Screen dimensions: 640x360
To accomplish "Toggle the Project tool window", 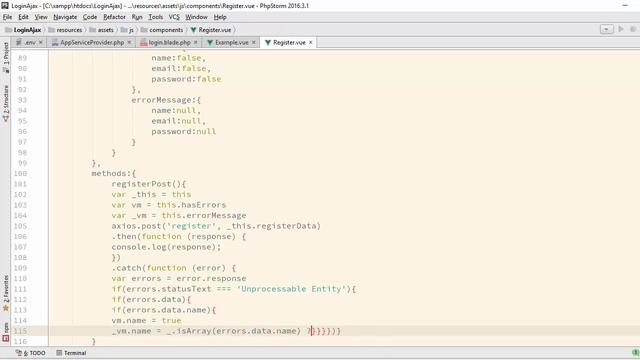I will pyautogui.click(x=6, y=58).
